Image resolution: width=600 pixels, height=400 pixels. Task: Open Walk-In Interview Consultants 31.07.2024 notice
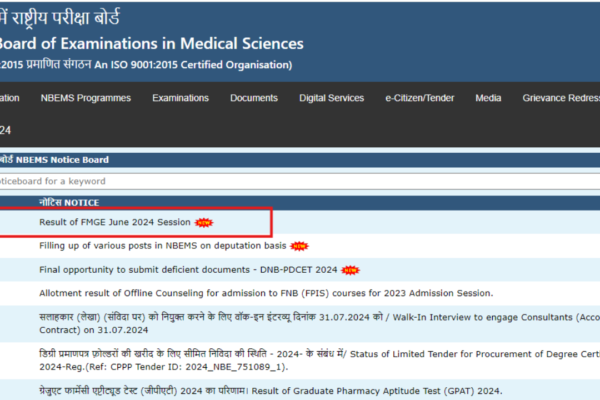point(320,323)
